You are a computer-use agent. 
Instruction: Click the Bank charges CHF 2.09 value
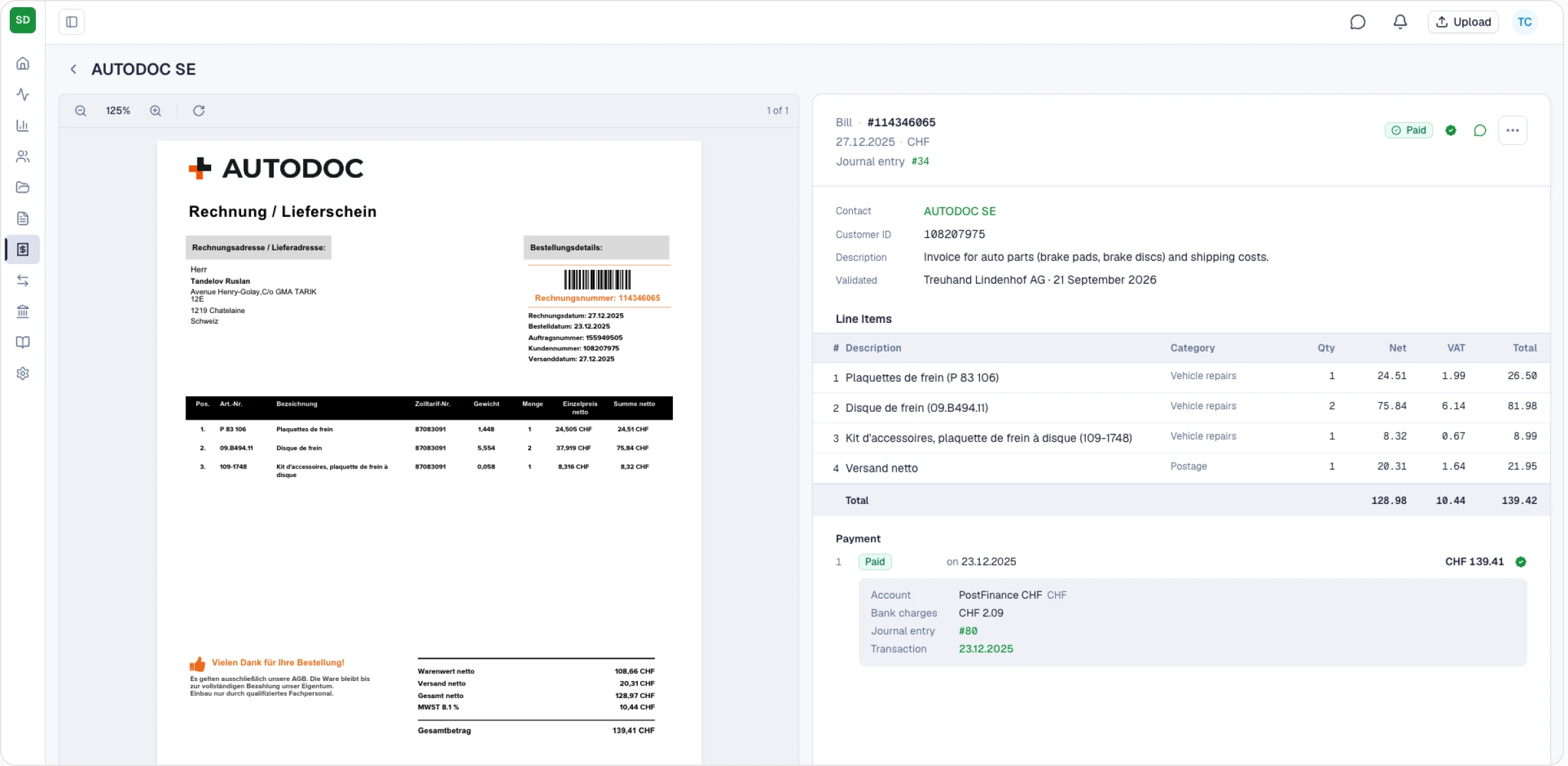coord(981,613)
